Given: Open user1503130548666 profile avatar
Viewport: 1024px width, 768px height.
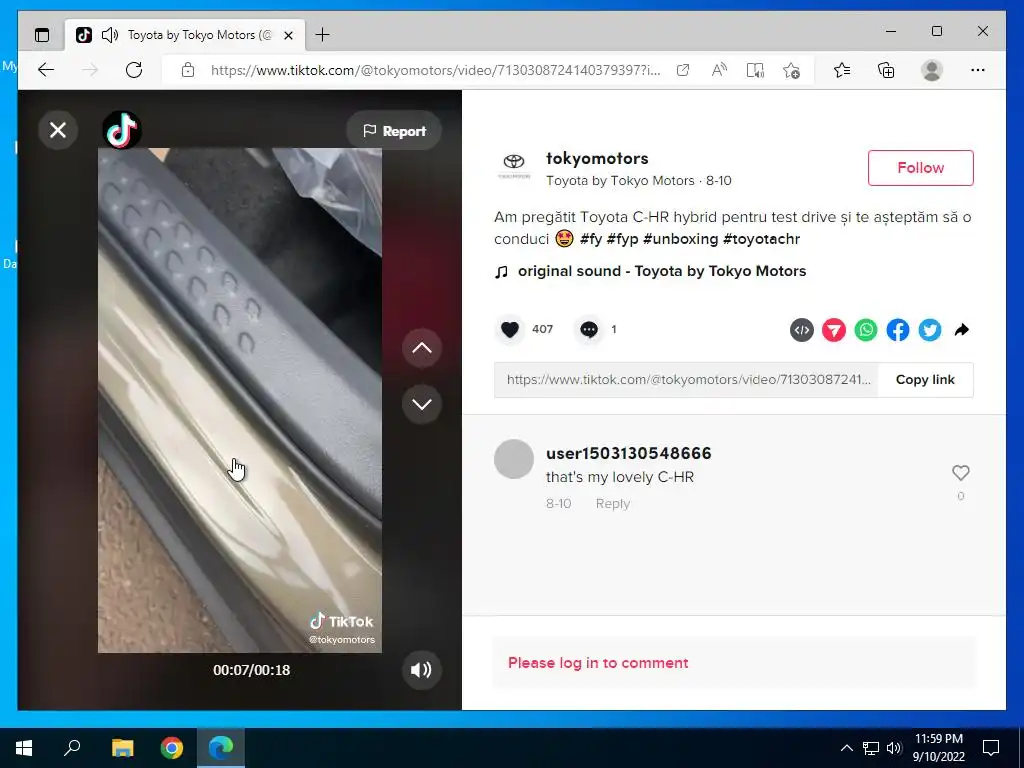Looking at the screenshot, I should point(514,459).
